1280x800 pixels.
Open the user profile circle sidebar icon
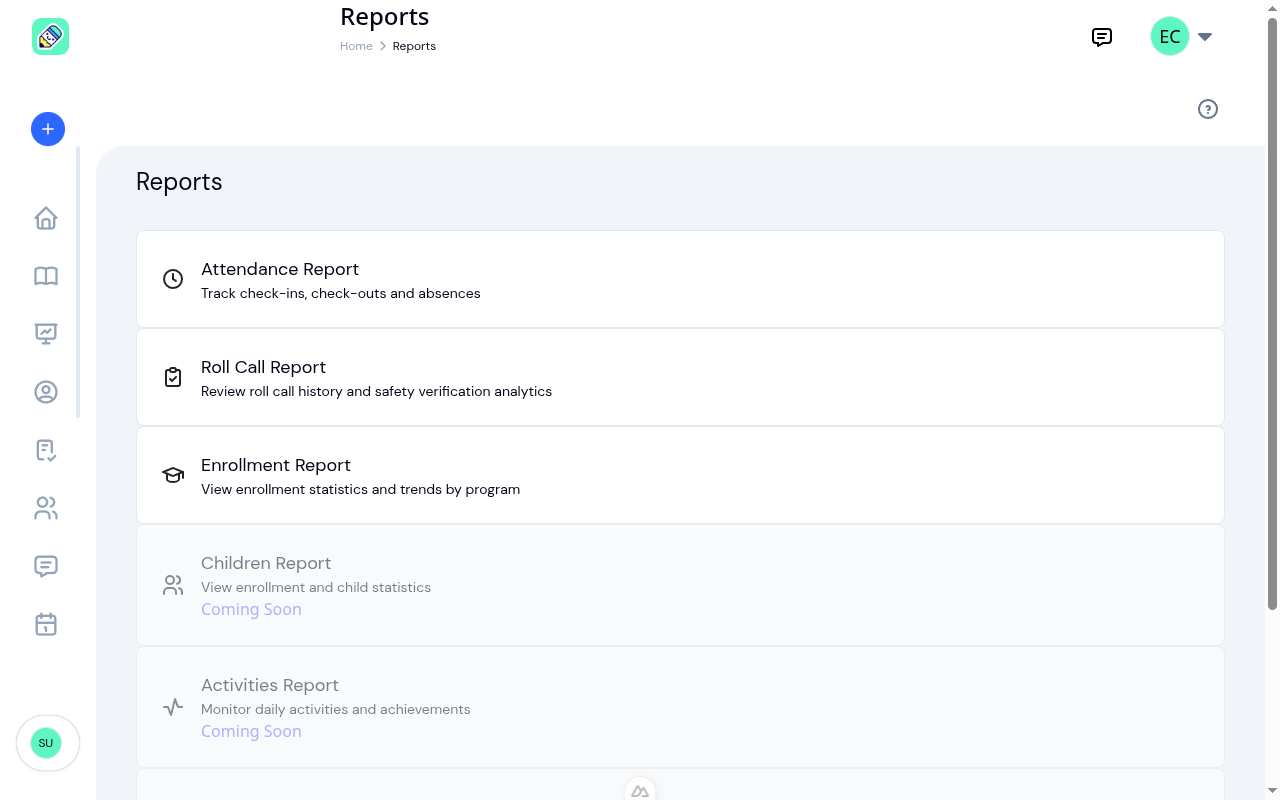(46, 392)
